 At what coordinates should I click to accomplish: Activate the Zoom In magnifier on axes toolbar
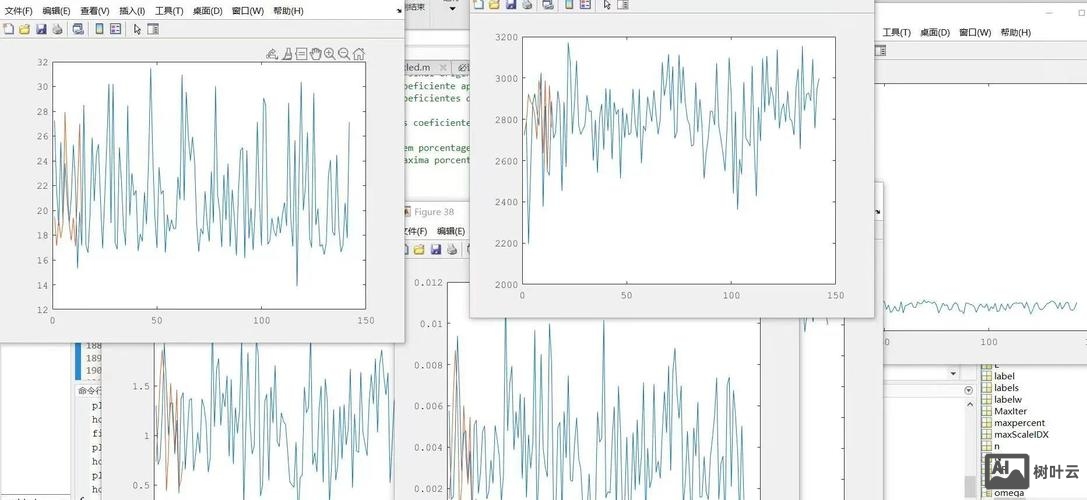[x=329, y=54]
